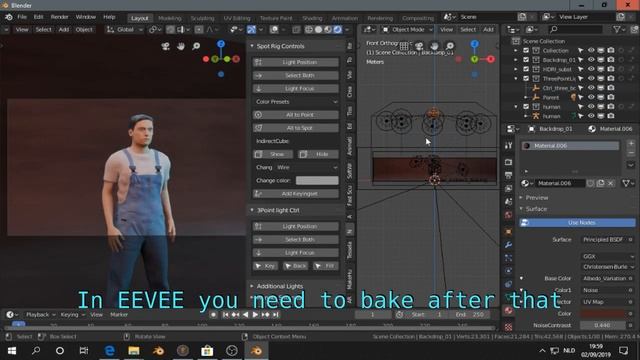
Task: Toggle snapping magnet icon
Action: (x=170, y=29)
